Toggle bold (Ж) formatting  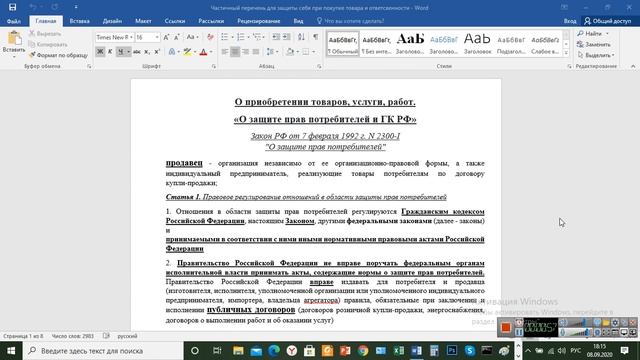point(100,52)
